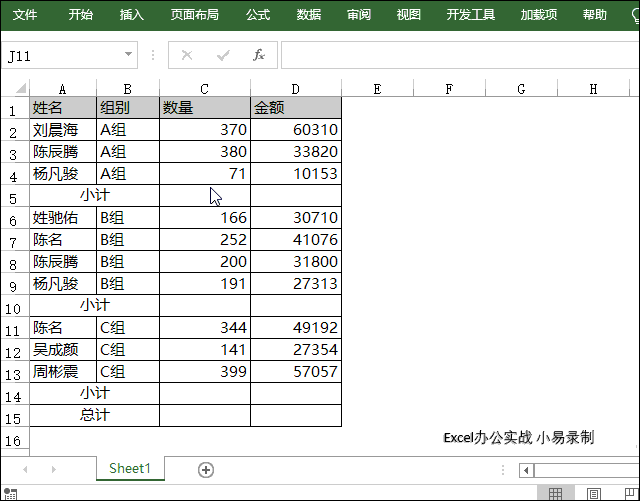Expand the Name Box dropdown arrow

coord(128,54)
